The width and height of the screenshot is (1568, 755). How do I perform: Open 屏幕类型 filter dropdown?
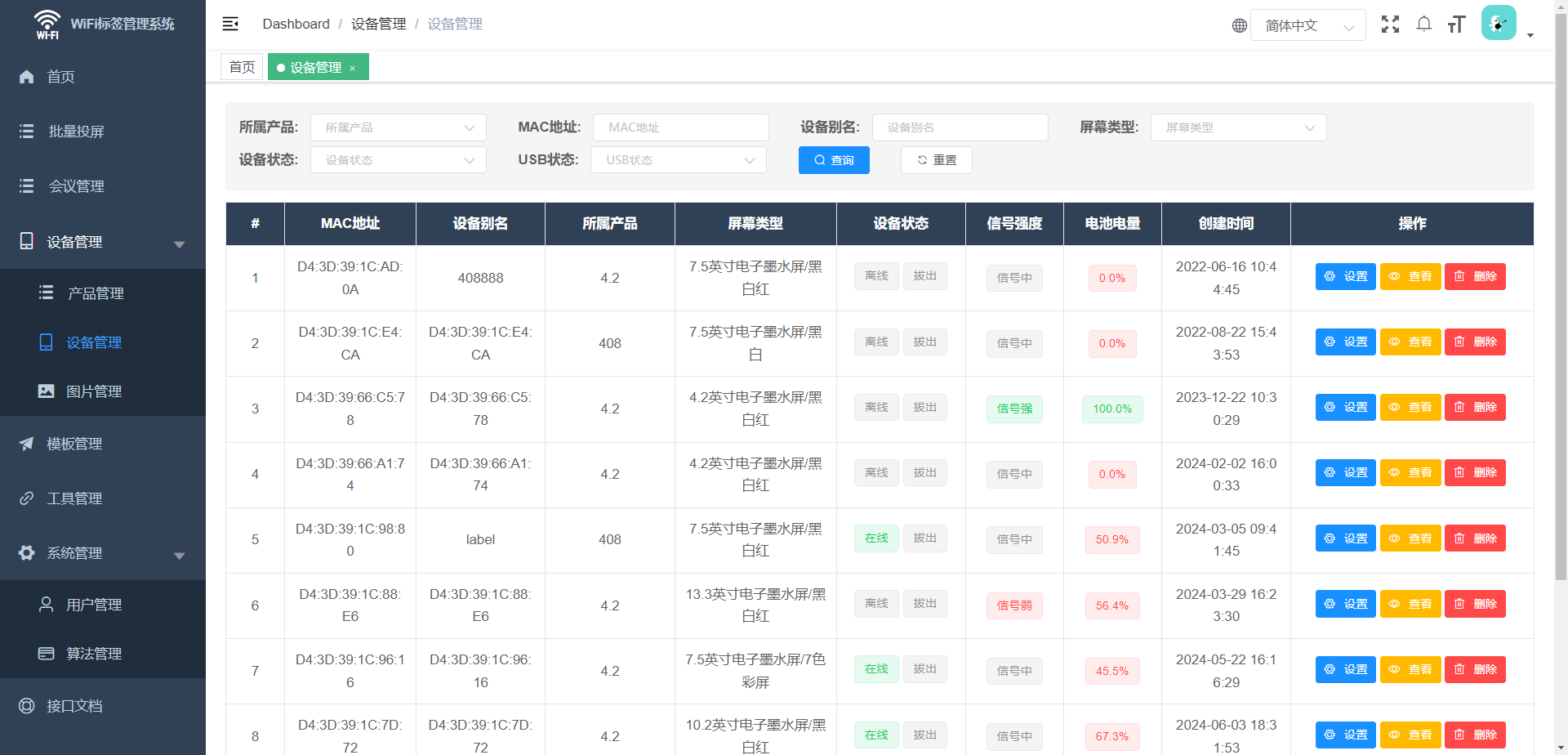point(1239,127)
